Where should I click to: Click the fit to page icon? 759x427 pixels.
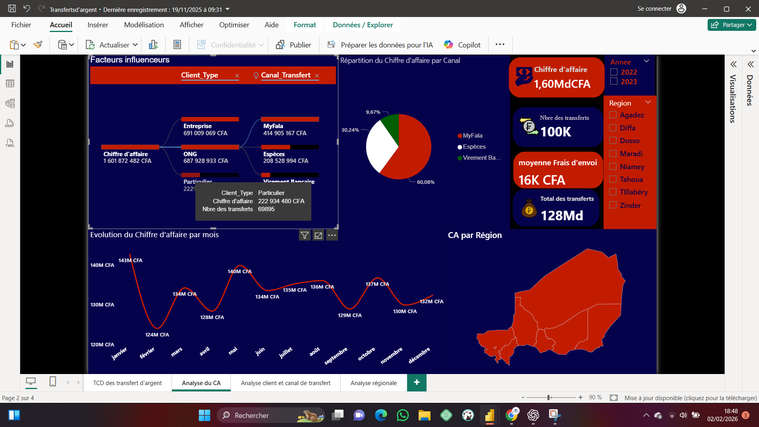click(614, 397)
